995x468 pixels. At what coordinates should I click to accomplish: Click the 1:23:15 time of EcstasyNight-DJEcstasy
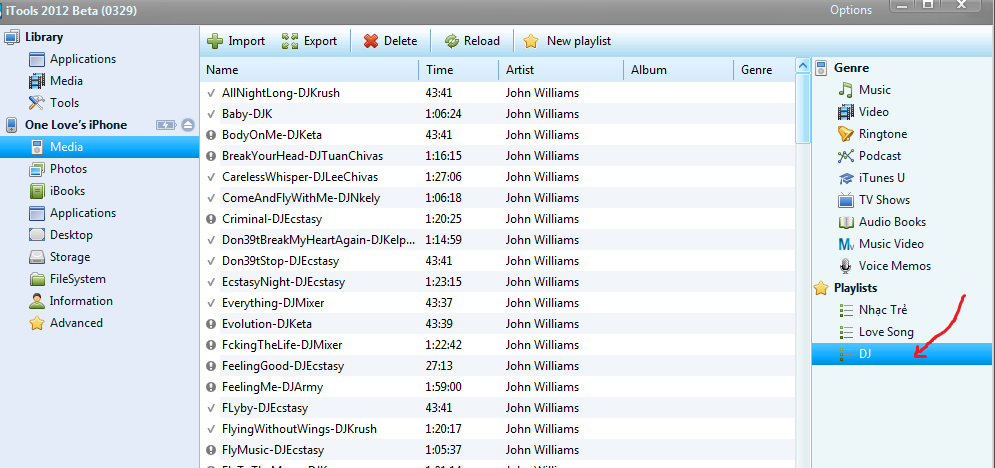(444, 282)
